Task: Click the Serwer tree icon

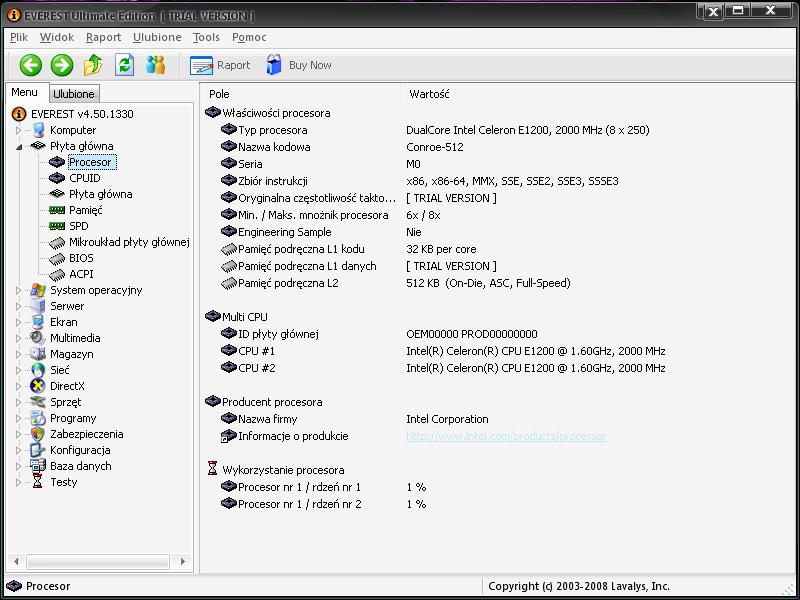Action: click(38, 306)
